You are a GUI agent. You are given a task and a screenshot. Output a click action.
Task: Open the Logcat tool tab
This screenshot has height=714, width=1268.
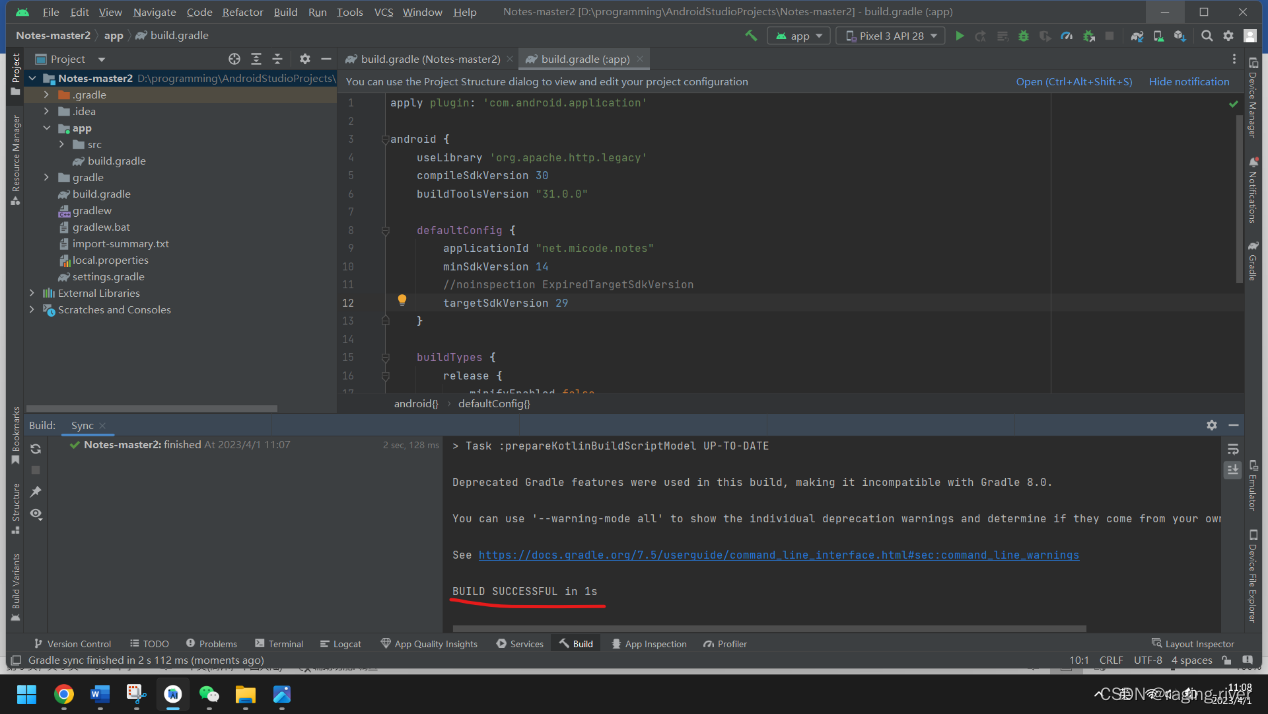(340, 644)
